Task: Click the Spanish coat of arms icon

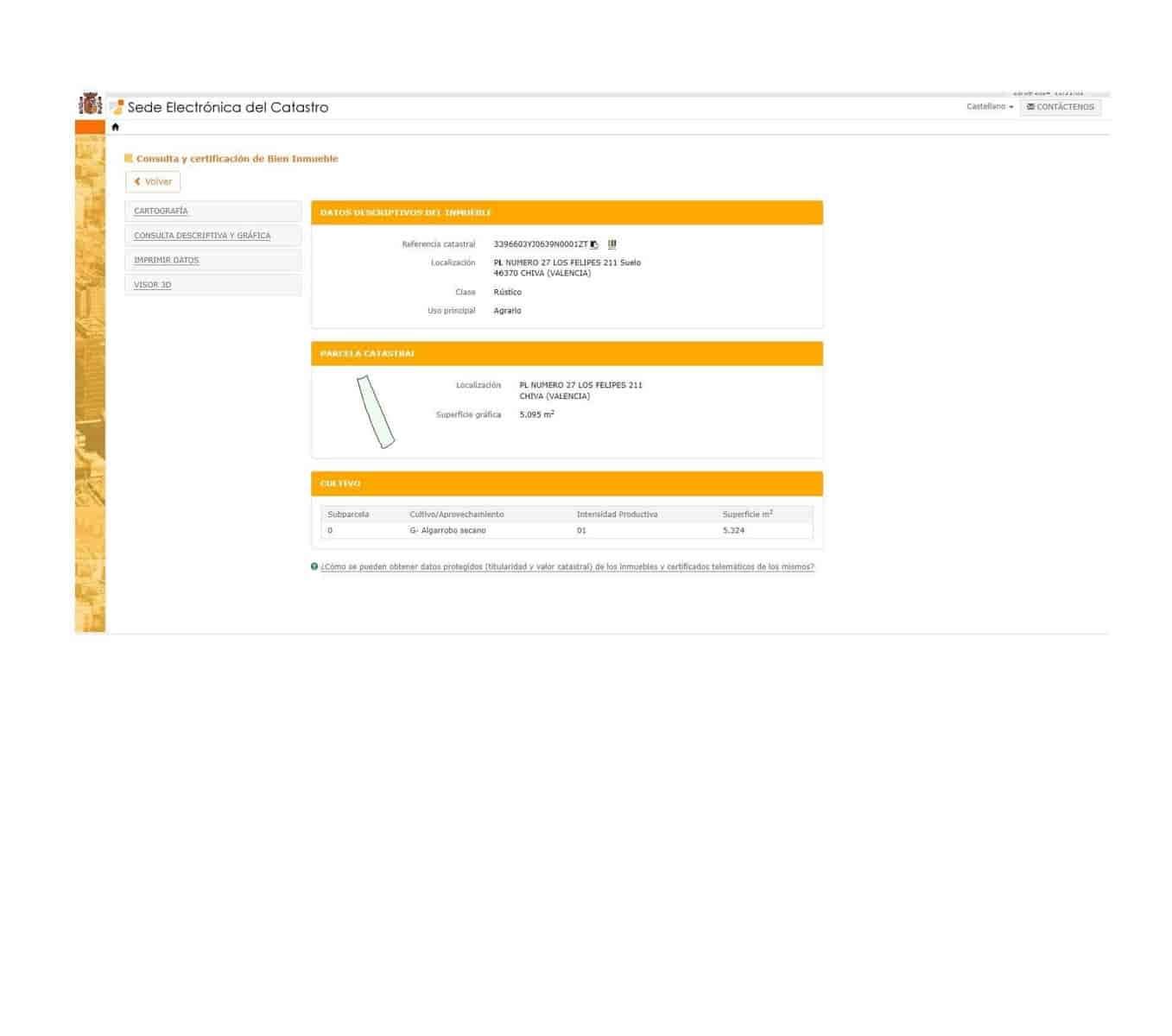Action: coord(90,104)
